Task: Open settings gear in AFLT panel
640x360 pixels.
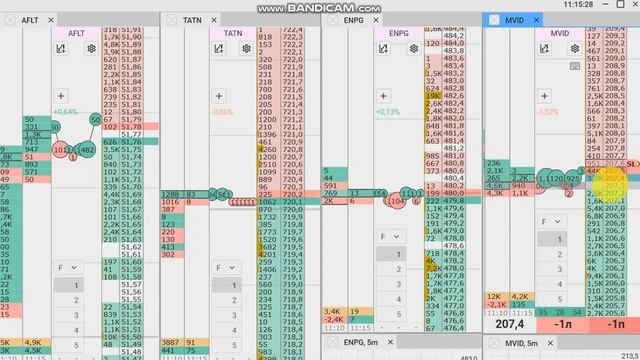Action: point(91,49)
